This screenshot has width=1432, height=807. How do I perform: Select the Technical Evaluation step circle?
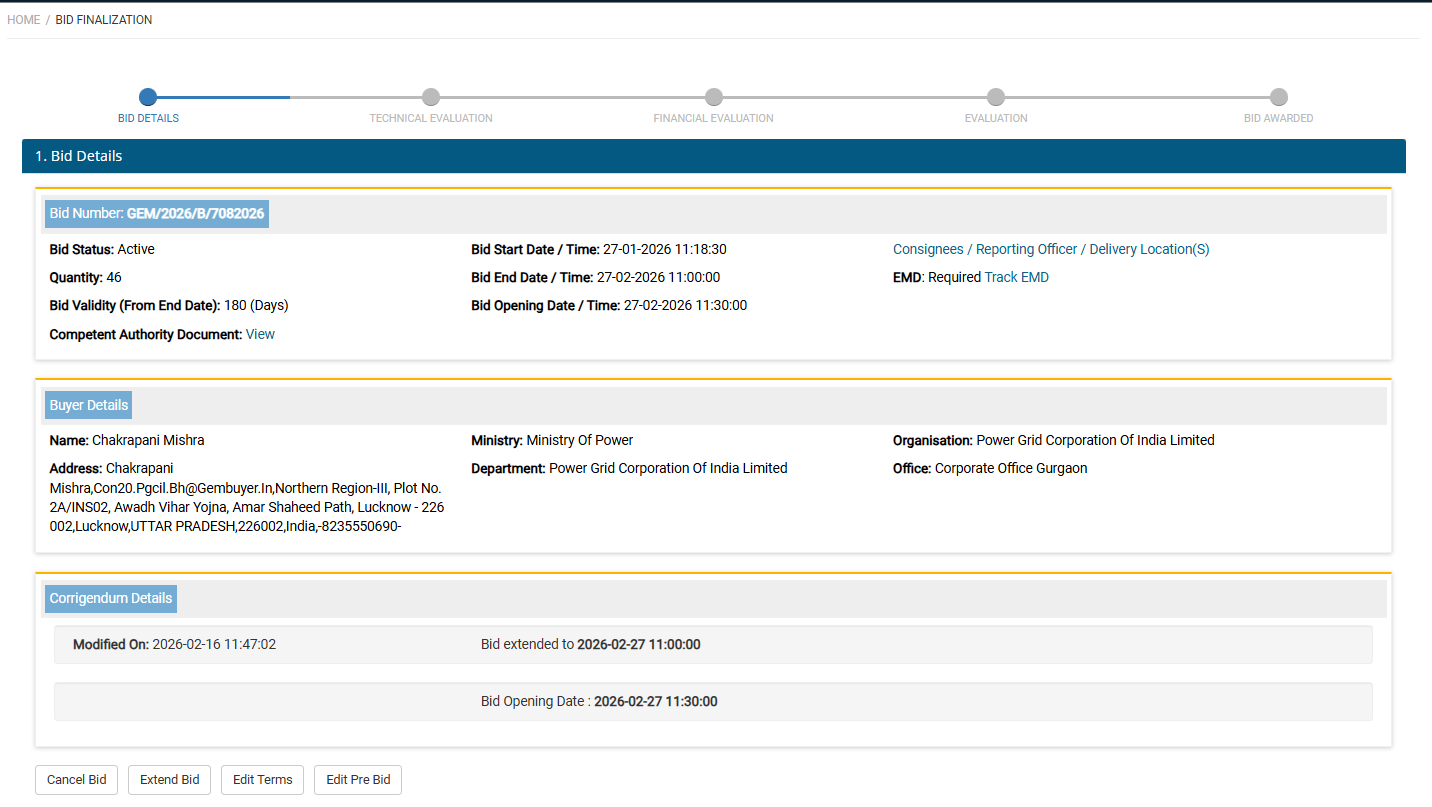(431, 97)
